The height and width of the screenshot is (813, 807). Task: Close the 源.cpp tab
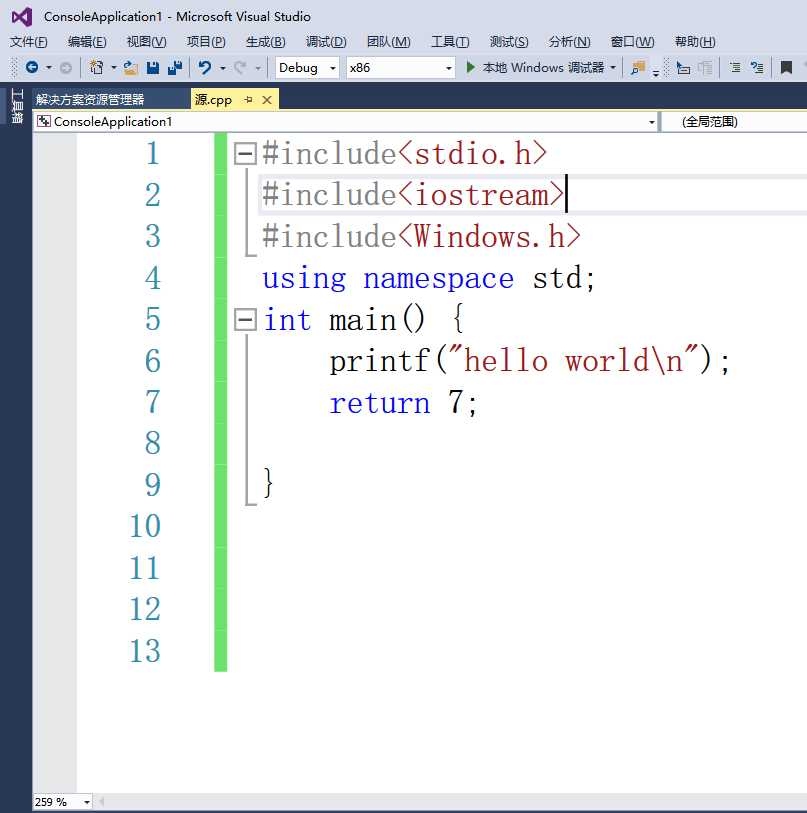(x=267, y=100)
